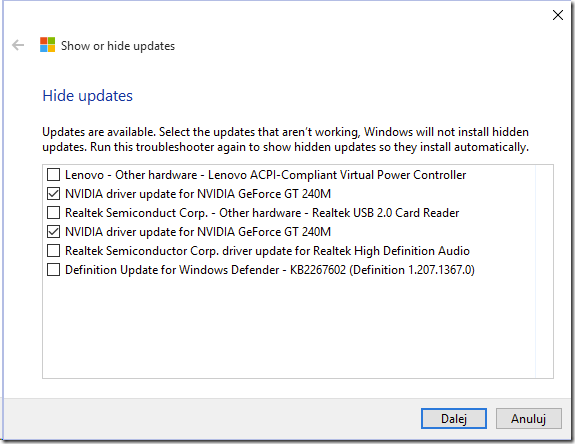Click the Lenovo Other hardware label text
Screen dimensions: 575x444
[265, 175]
